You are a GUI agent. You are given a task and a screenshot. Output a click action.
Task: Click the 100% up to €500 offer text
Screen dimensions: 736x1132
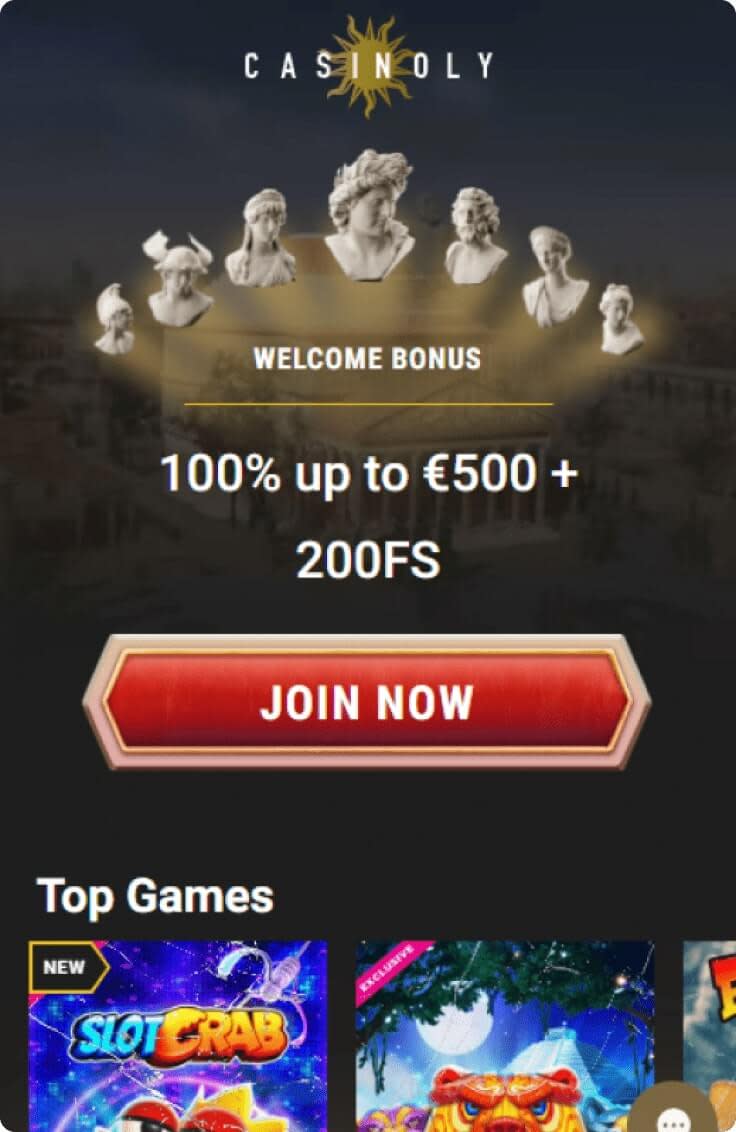click(368, 474)
